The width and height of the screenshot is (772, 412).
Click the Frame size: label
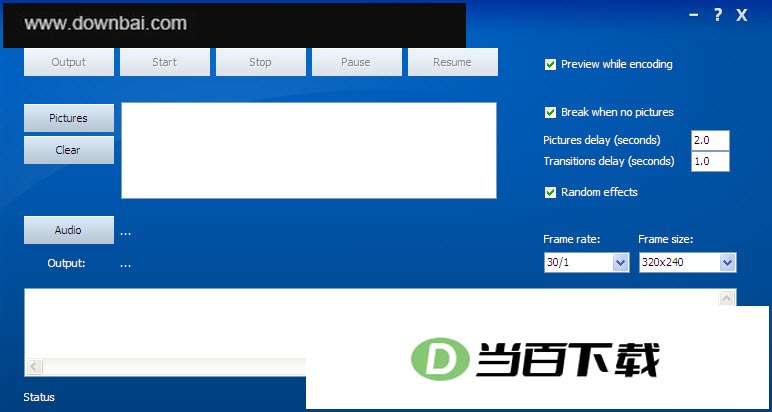pos(666,239)
